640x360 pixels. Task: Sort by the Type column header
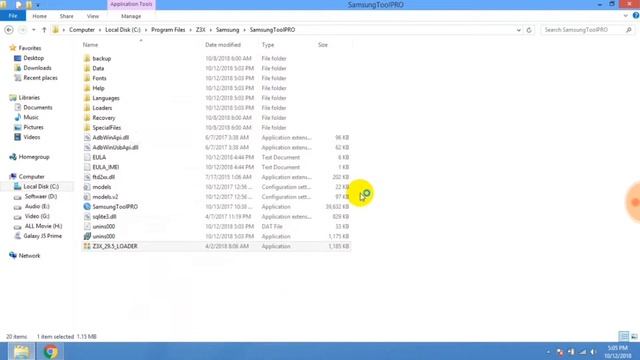coord(268,45)
